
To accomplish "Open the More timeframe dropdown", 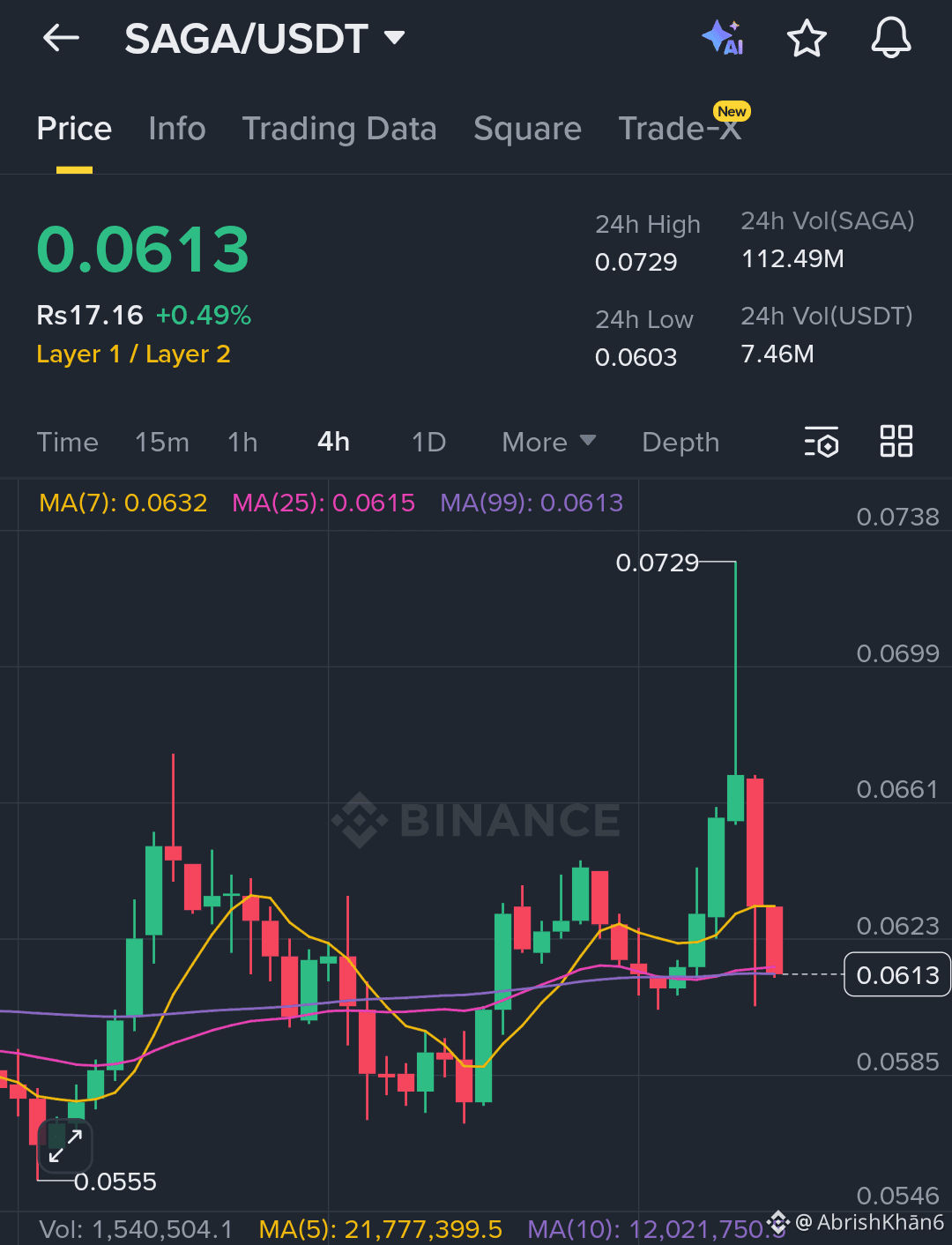I will pyautogui.click(x=547, y=442).
